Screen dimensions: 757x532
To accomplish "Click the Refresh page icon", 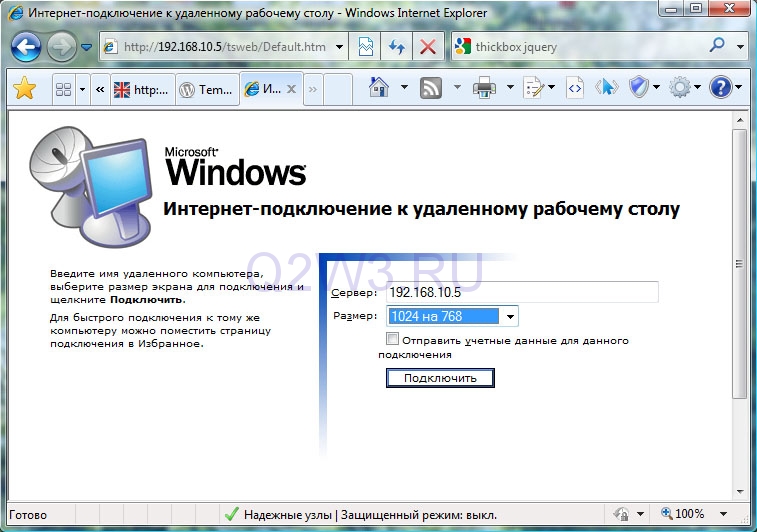I will 397,46.
